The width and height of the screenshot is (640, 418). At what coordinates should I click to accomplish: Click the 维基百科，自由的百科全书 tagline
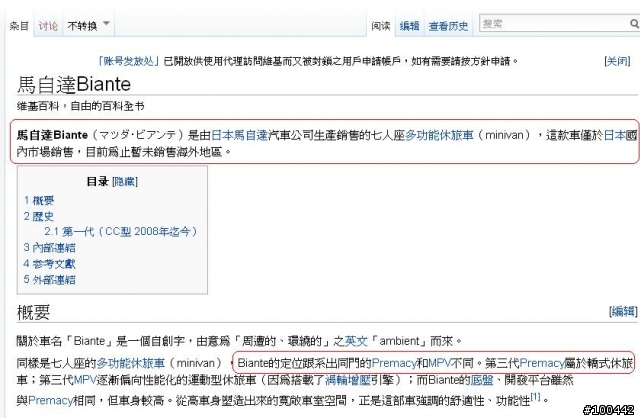pyautogui.click(x=80, y=107)
